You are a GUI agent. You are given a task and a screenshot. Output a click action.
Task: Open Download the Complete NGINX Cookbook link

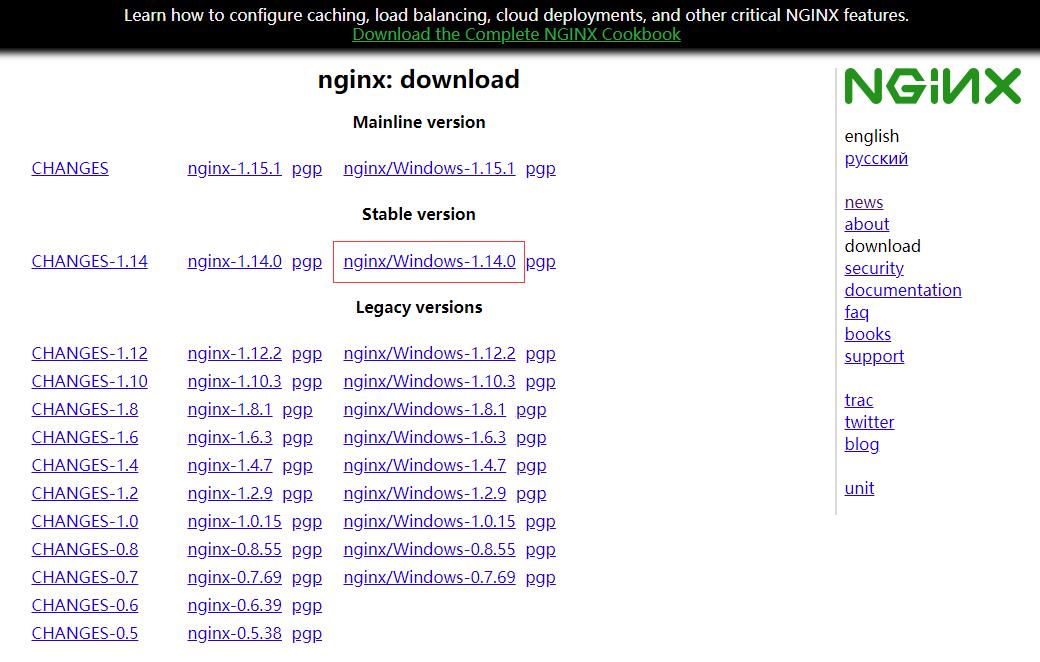pyautogui.click(x=516, y=34)
